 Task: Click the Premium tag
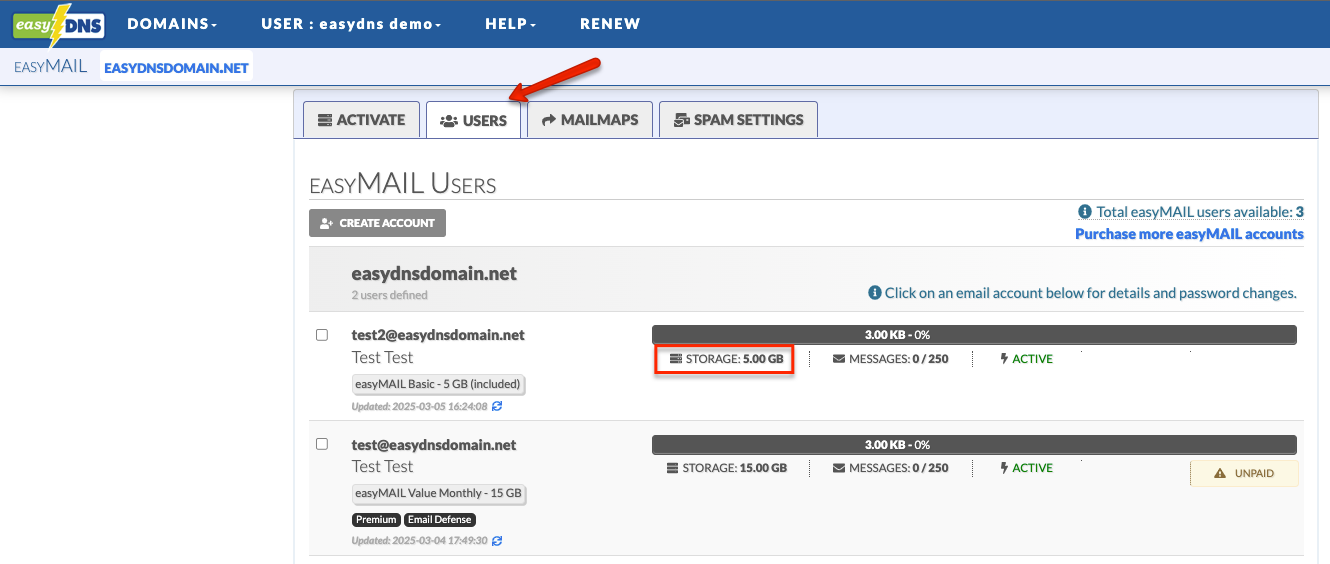(x=376, y=520)
